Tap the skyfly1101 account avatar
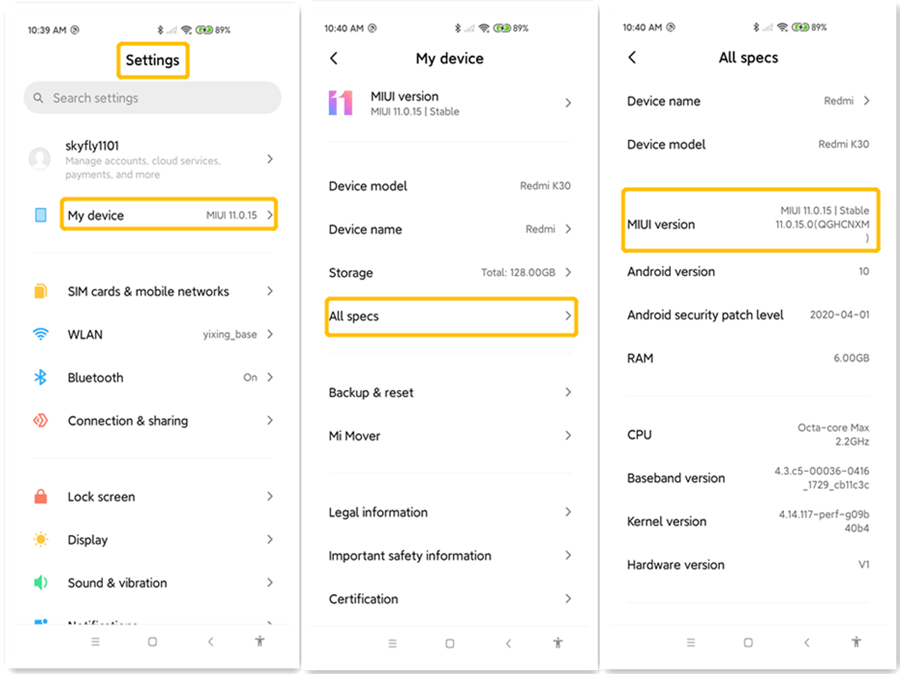This screenshot has width=900, height=674. [x=40, y=159]
